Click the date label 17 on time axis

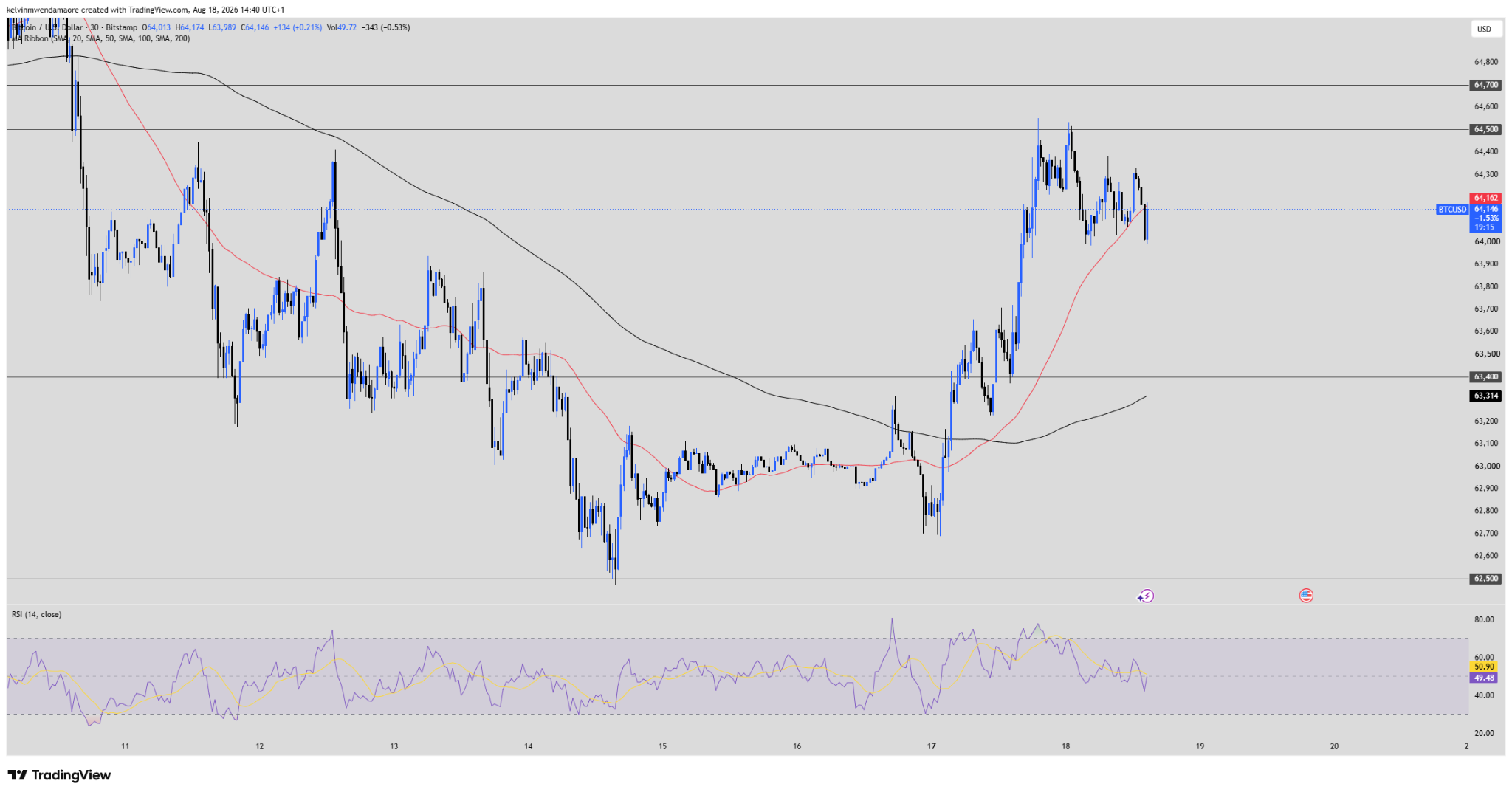(x=932, y=746)
